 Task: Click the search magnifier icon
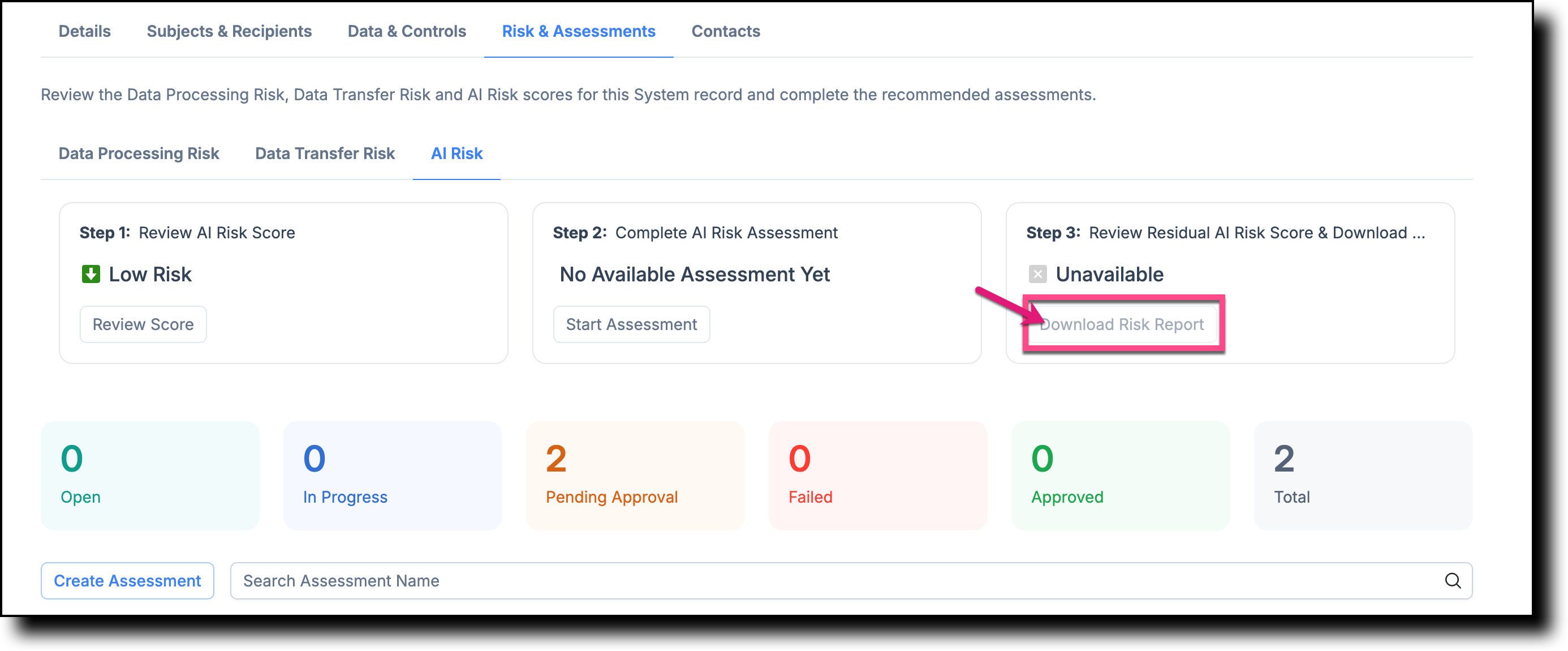(x=1453, y=580)
